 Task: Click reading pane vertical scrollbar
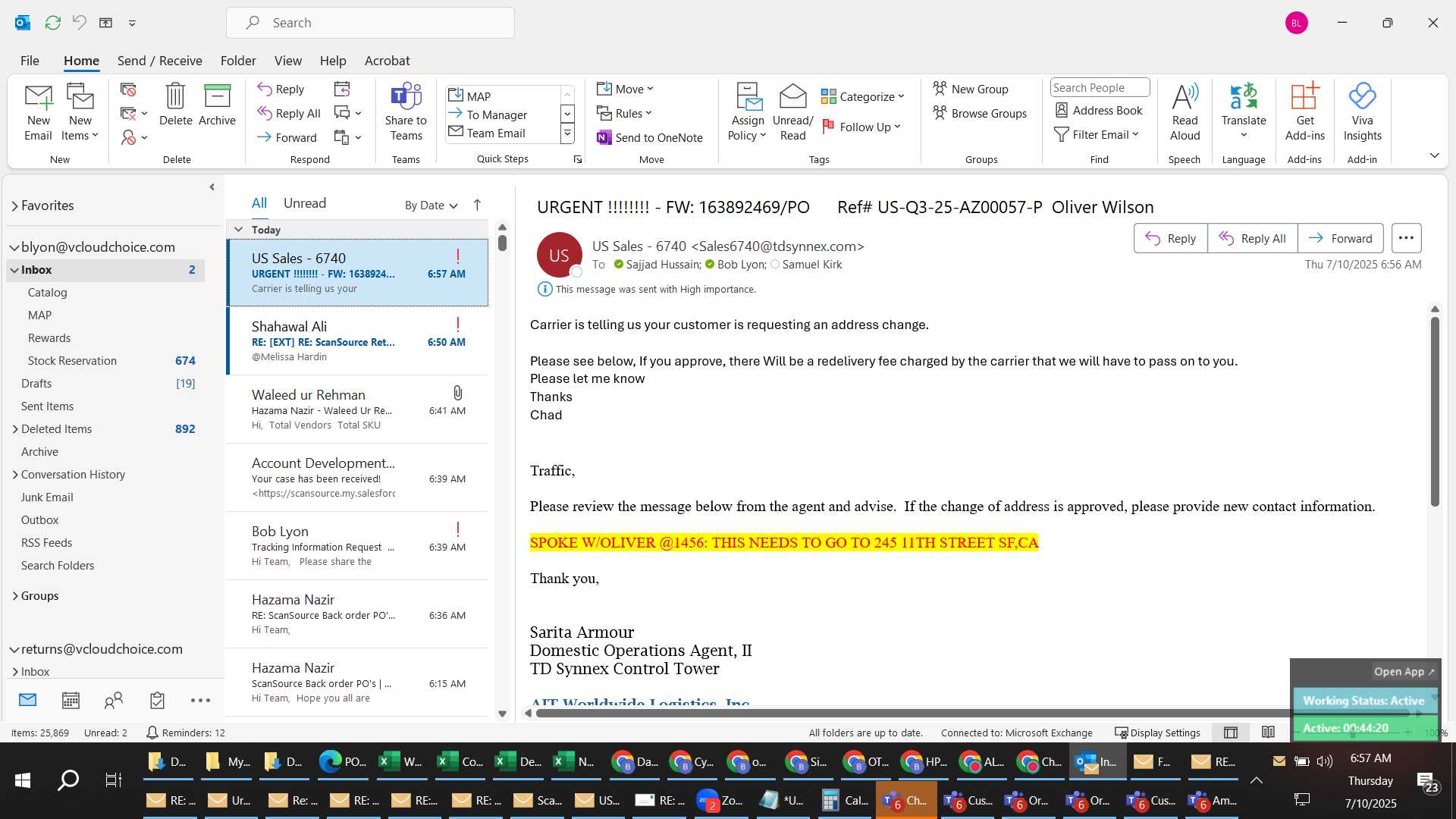tap(1435, 411)
